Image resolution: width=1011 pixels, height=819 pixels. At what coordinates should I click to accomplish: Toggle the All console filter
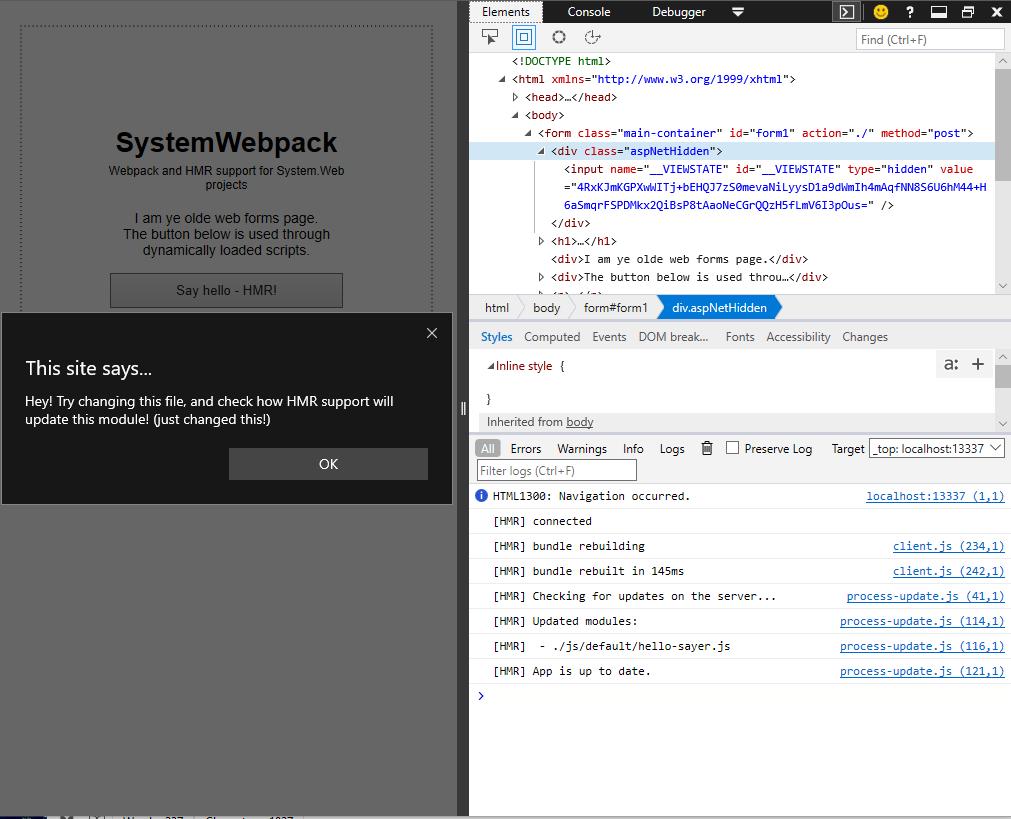(487, 448)
